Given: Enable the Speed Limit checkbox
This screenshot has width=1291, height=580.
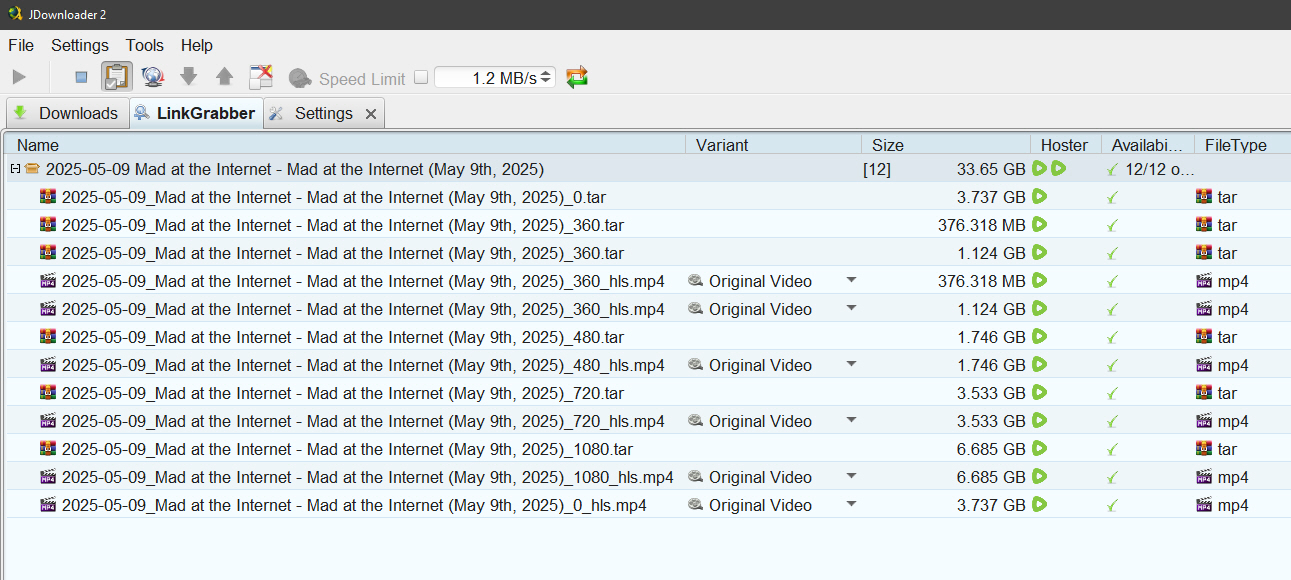Looking at the screenshot, I should coord(421,77).
